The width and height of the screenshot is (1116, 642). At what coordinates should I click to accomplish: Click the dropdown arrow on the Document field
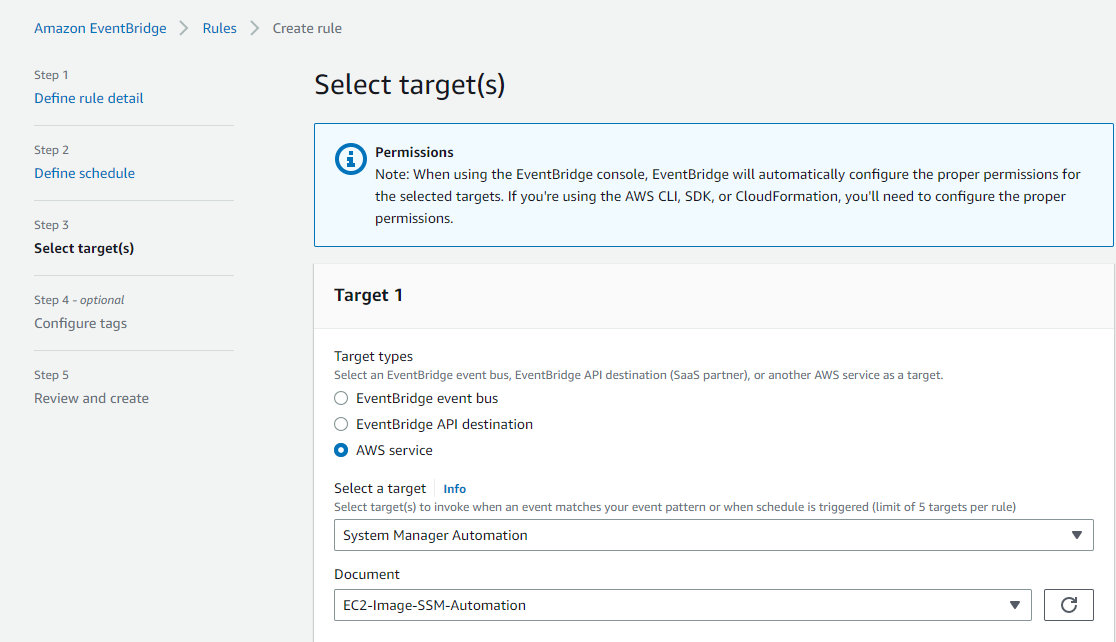tap(1012, 605)
